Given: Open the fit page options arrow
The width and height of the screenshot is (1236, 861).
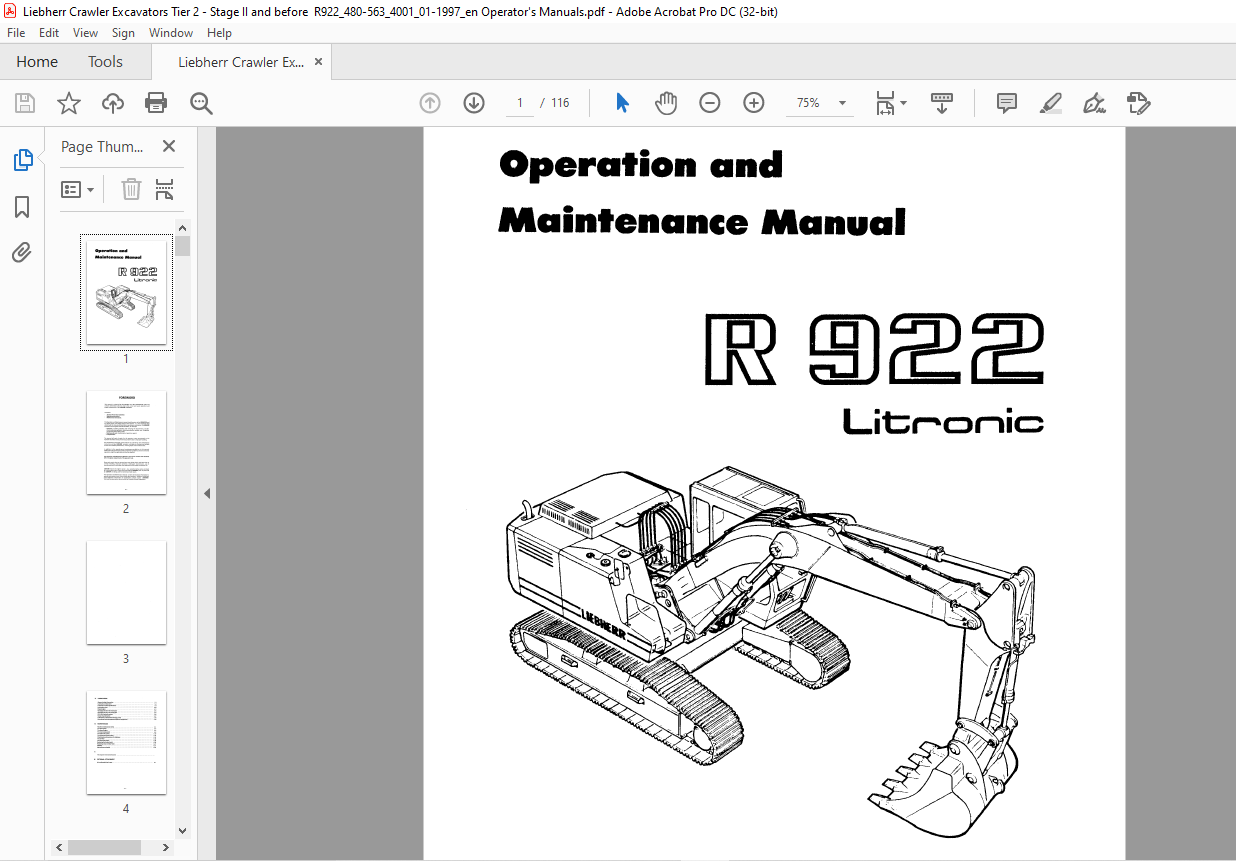Looking at the screenshot, I should [x=904, y=103].
